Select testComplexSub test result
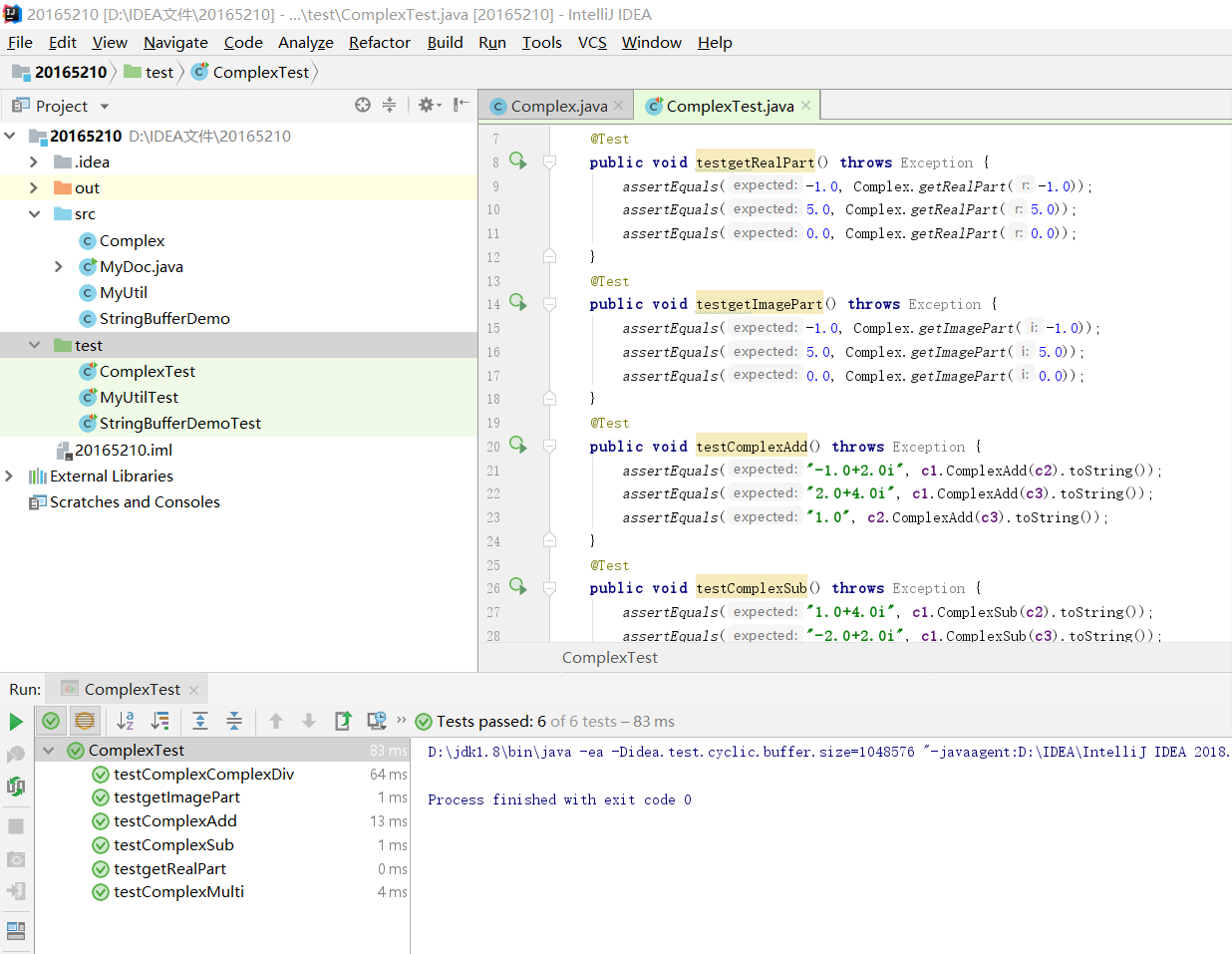The height and width of the screenshot is (954, 1232). click(x=173, y=845)
